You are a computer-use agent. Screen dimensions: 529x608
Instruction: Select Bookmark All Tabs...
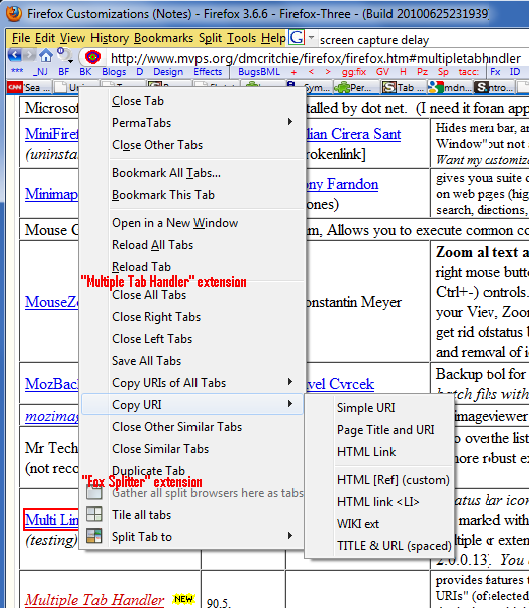coord(192,173)
